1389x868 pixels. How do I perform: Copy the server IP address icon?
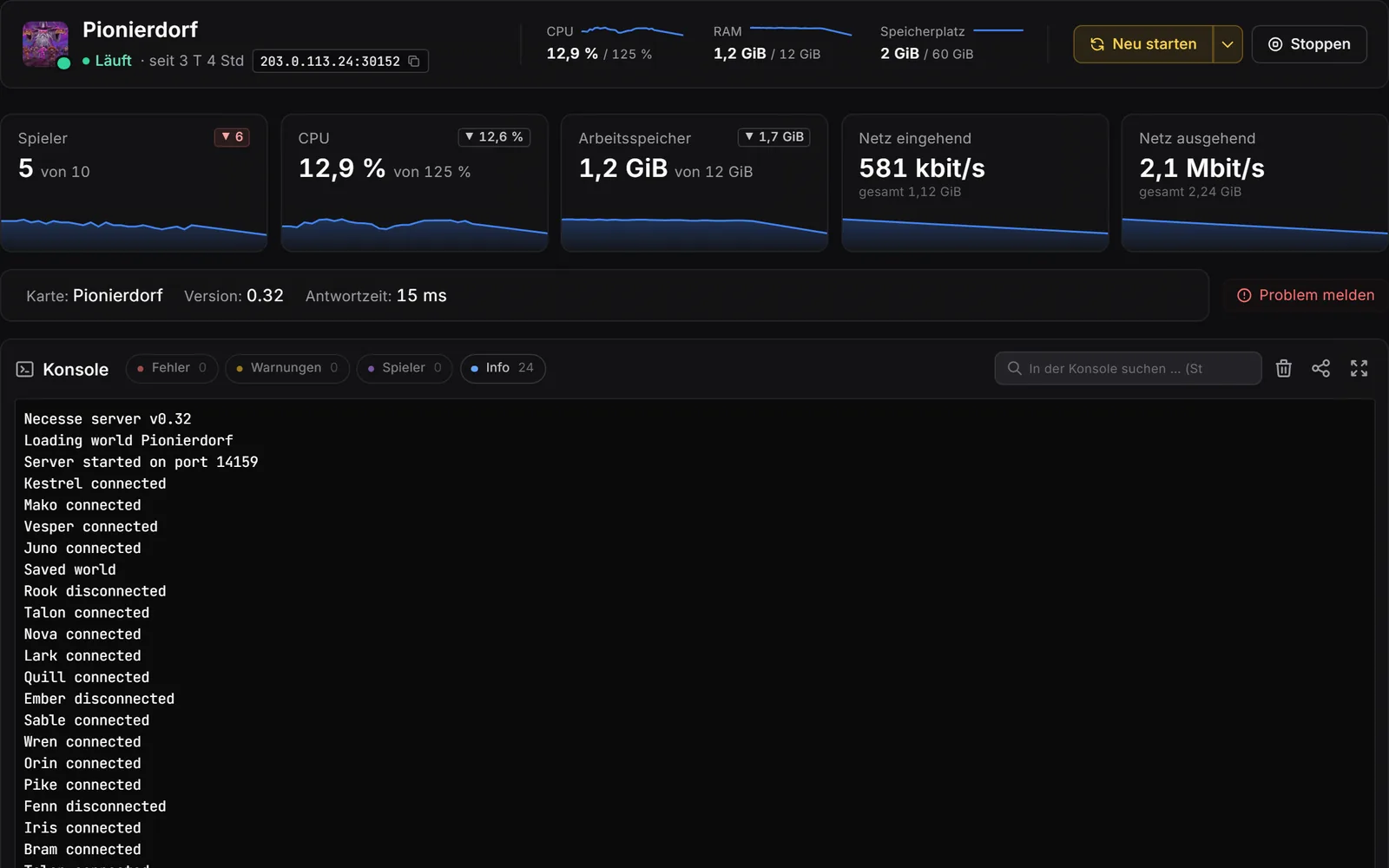pos(414,61)
